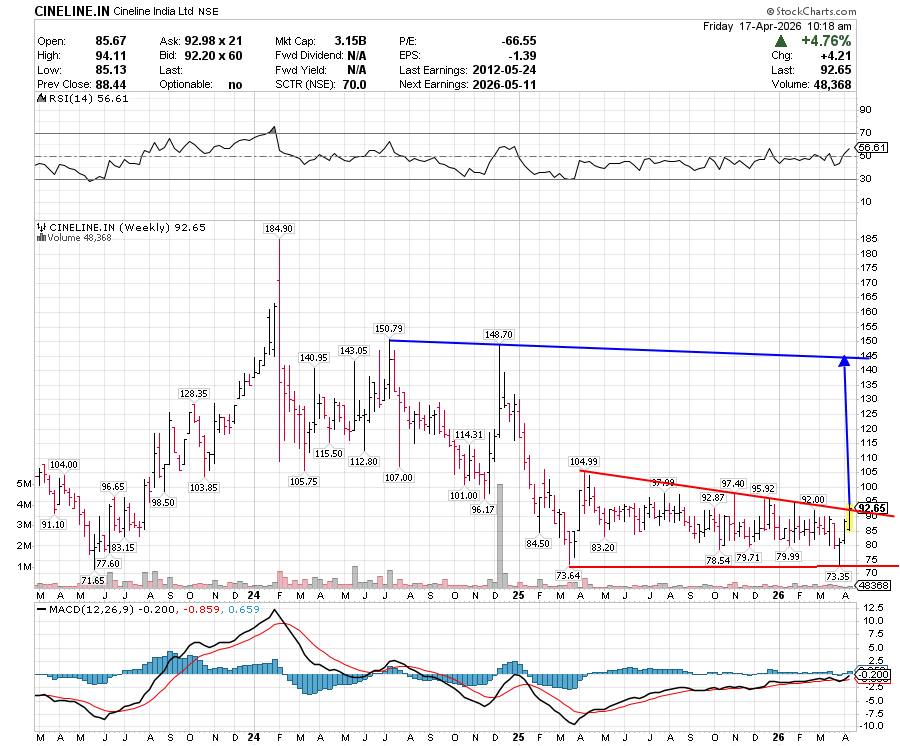Viewport: 900px width, 746px height.
Task: Click the Open value 85.67
Action: pos(111,41)
